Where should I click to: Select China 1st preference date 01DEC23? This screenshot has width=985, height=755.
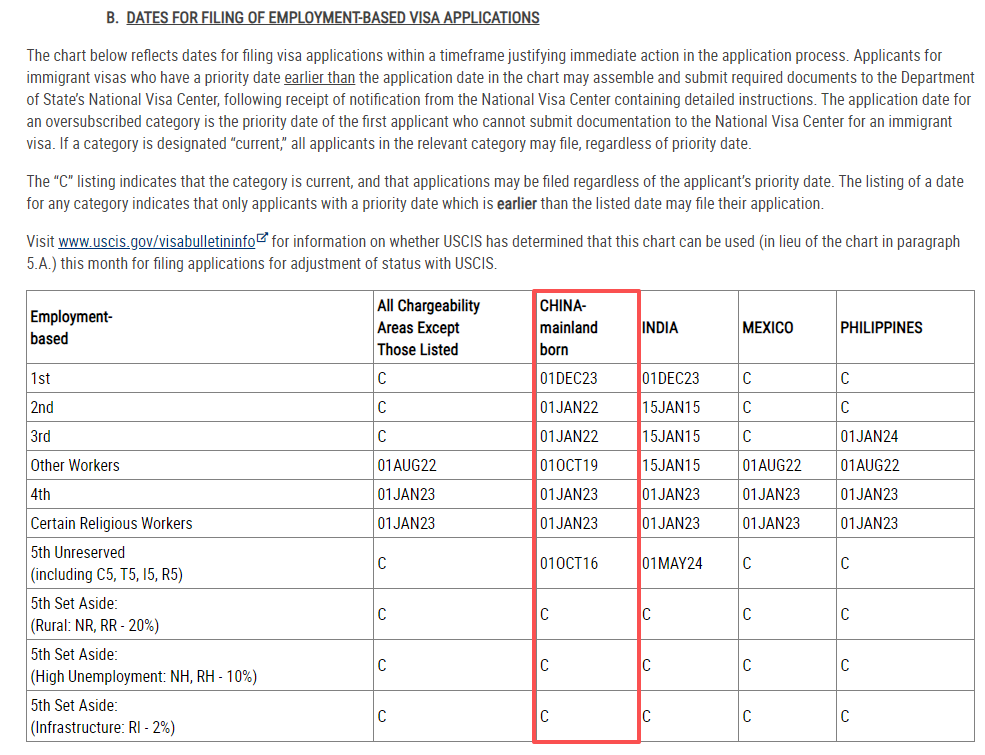pyautogui.click(x=569, y=379)
